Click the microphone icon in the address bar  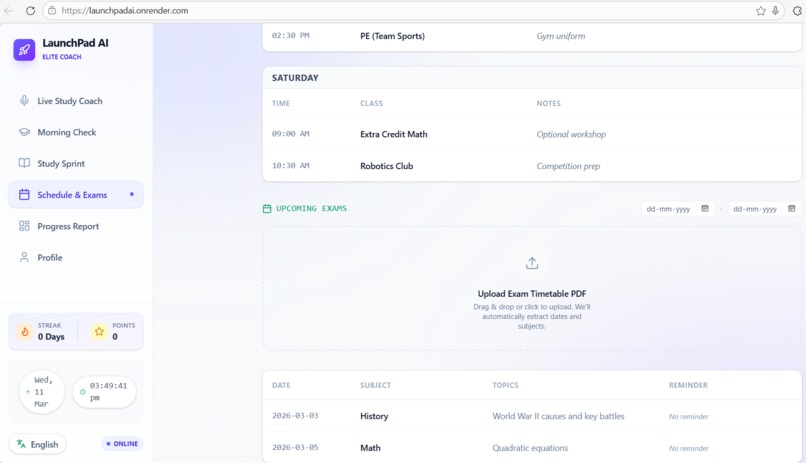point(775,11)
